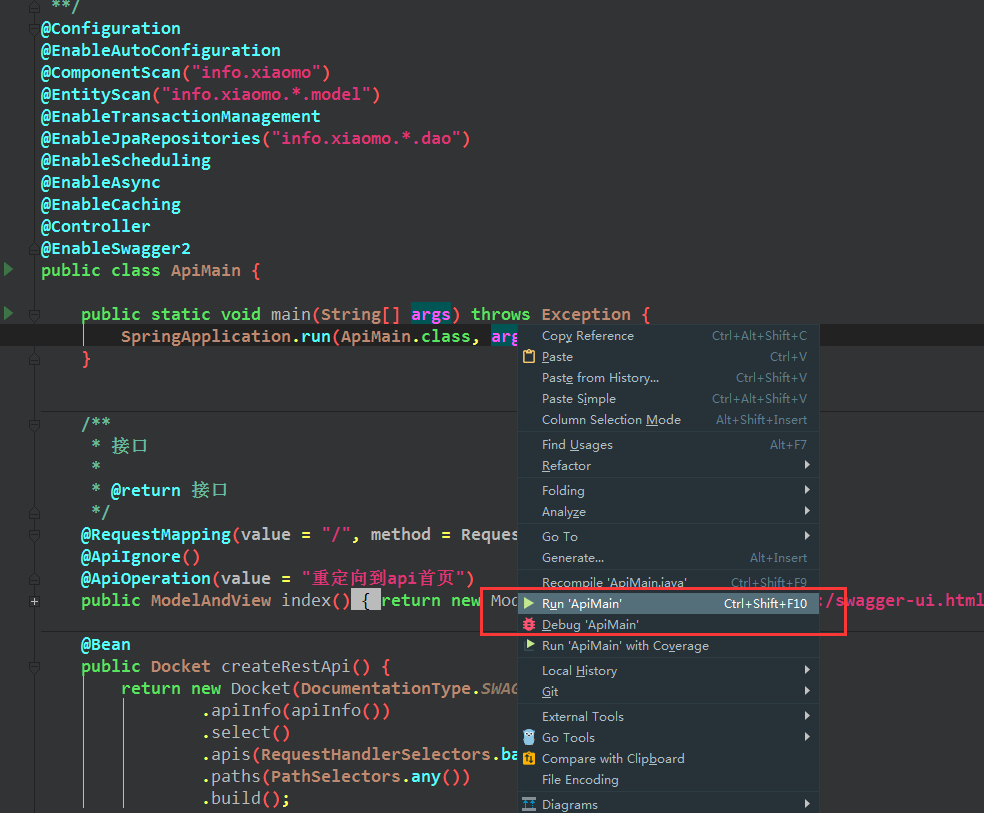Click the run gutter arrow beside main method
Image resolution: width=984 pixels, height=813 pixels.
(x=9, y=313)
